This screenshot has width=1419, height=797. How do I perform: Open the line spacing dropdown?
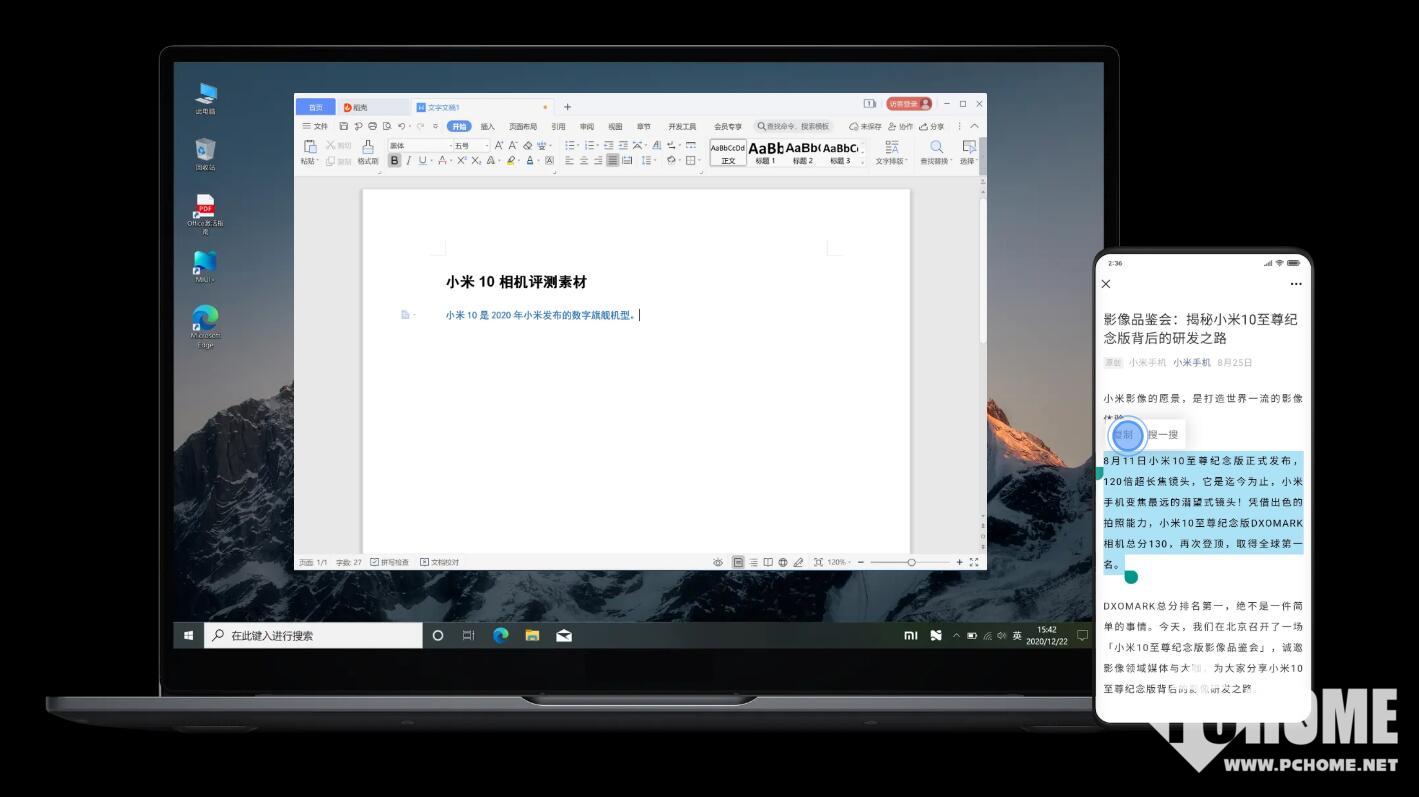(x=648, y=160)
